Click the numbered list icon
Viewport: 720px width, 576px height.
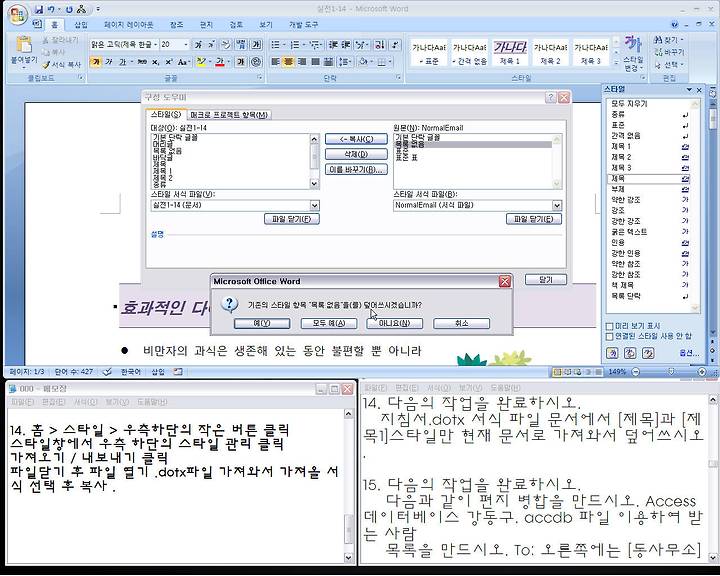coord(296,45)
